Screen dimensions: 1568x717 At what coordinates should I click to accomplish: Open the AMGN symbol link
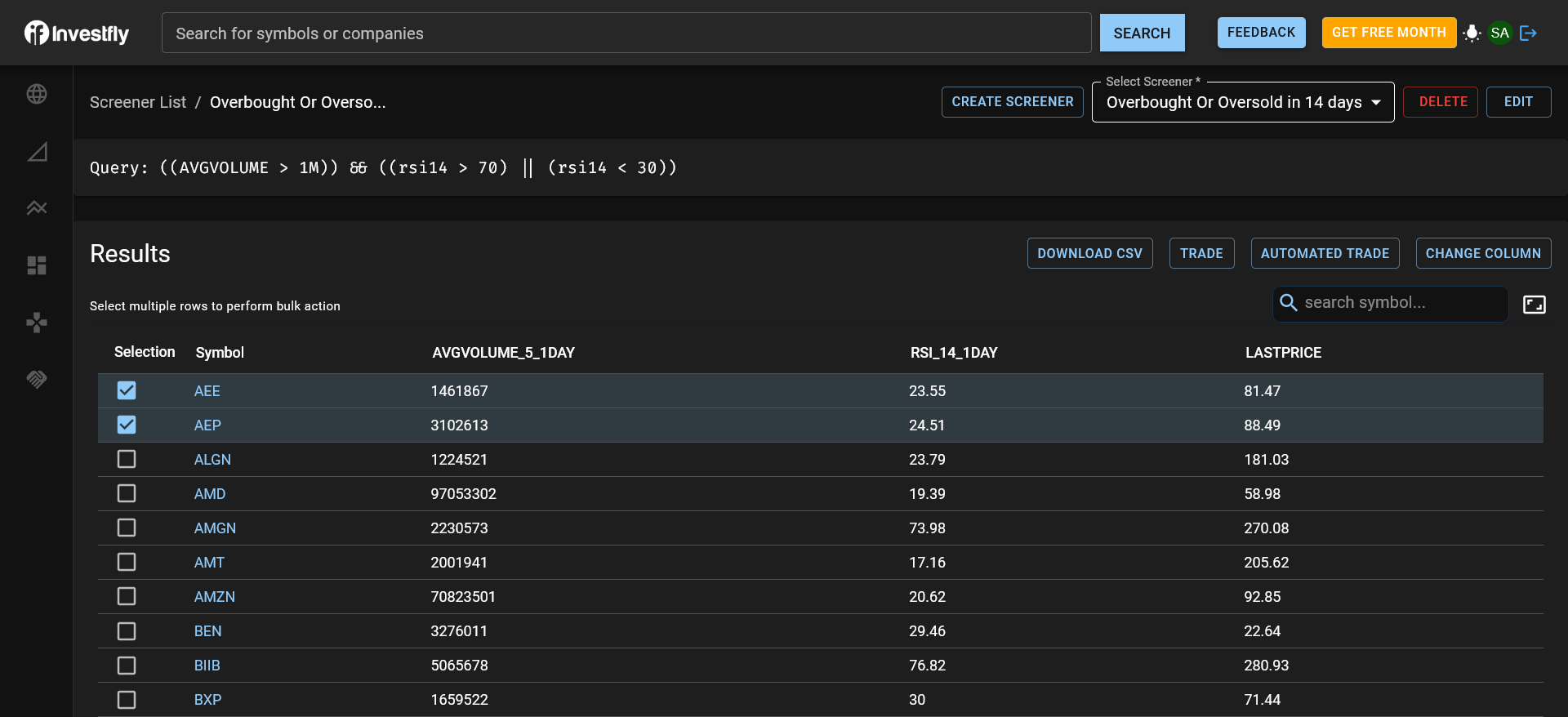click(x=215, y=528)
